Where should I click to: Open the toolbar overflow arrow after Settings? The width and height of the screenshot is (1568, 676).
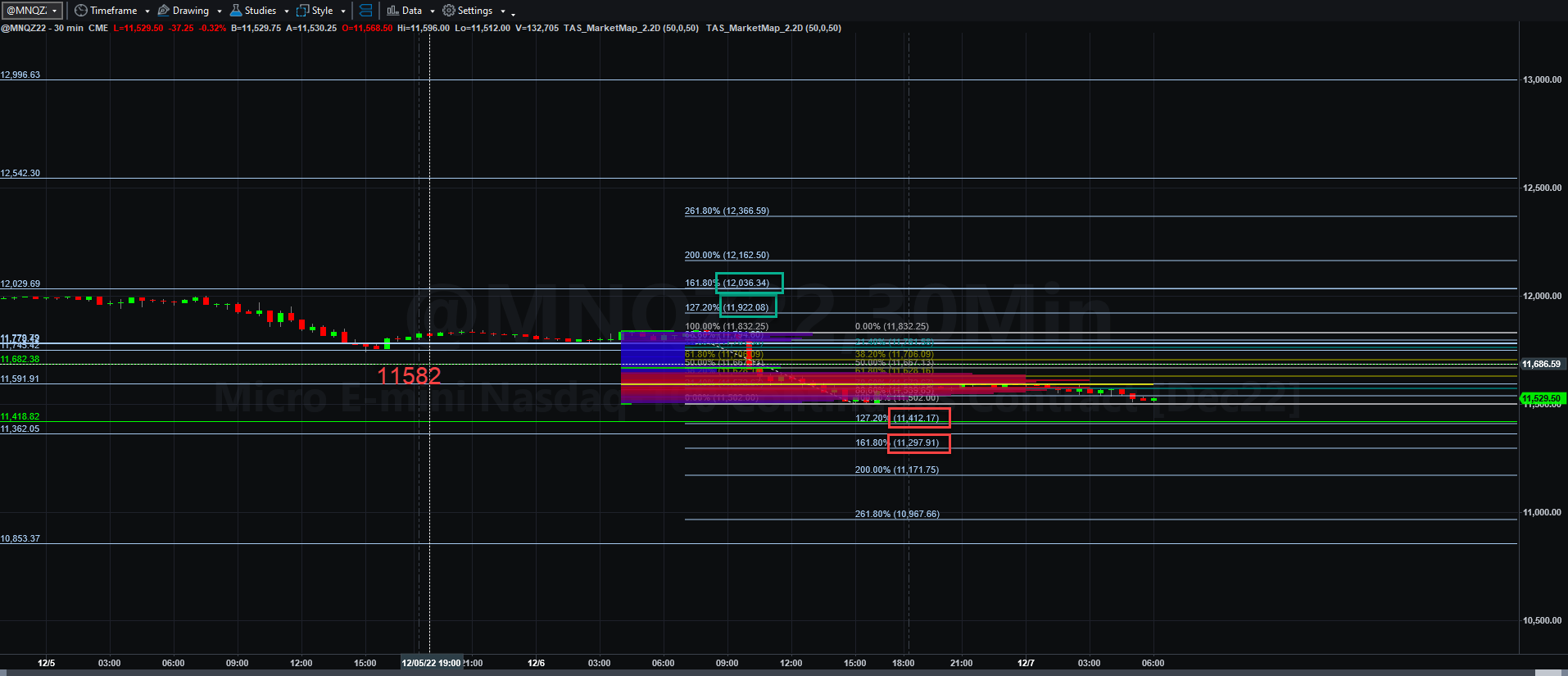click(513, 13)
